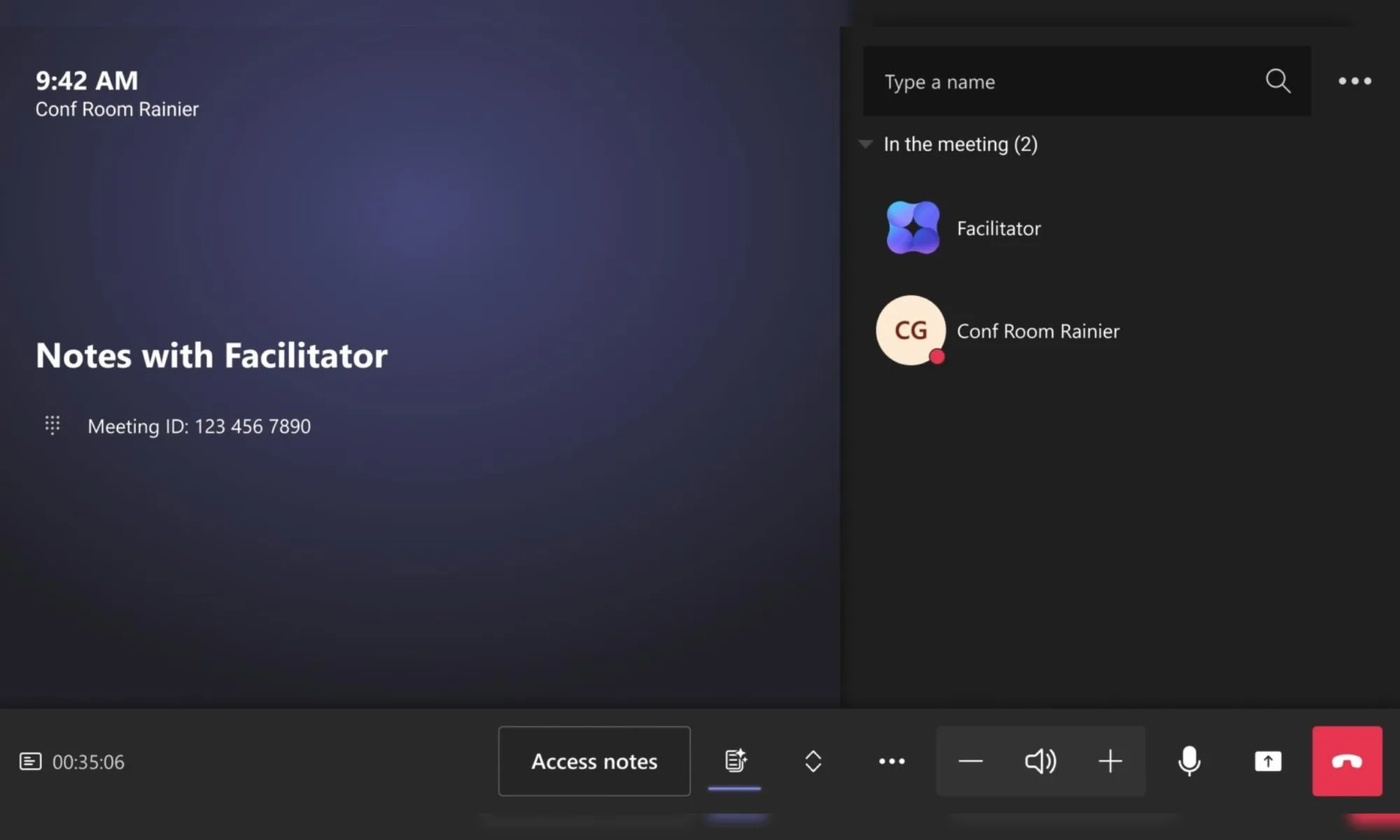This screenshot has height=840, width=1400.
Task: Focus the Type a name search field
Action: (1086, 81)
